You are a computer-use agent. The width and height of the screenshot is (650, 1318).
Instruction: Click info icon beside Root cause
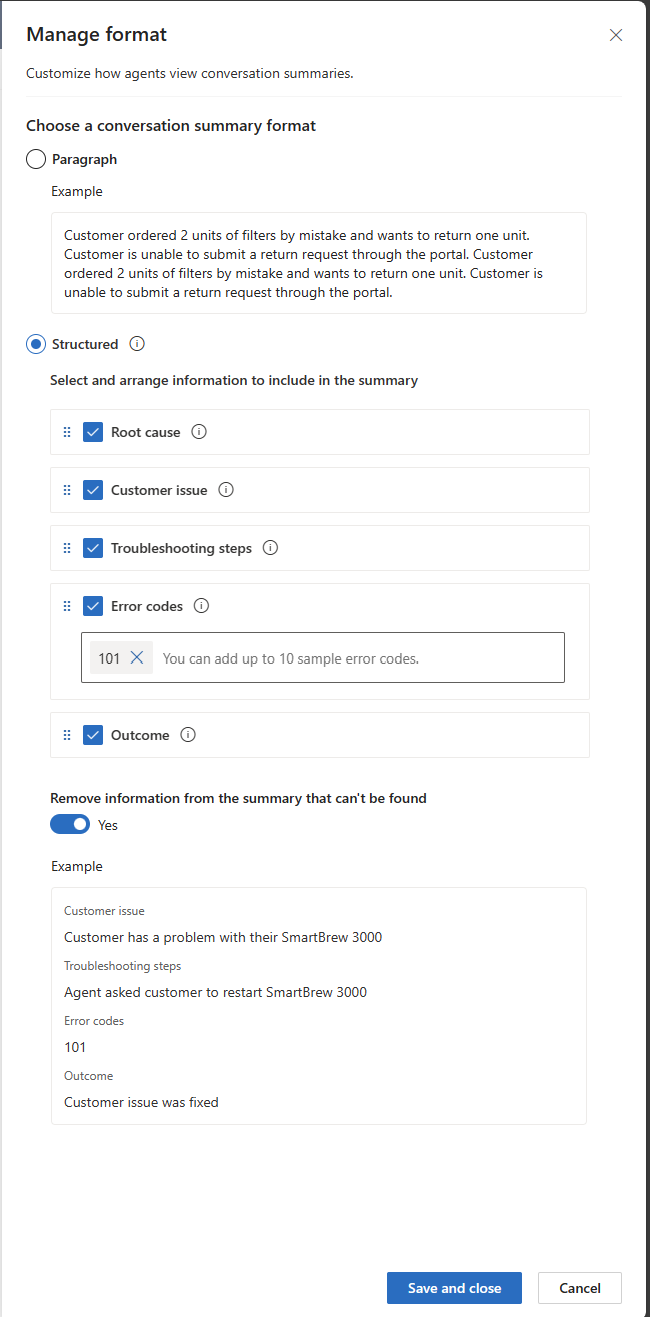[199, 432]
